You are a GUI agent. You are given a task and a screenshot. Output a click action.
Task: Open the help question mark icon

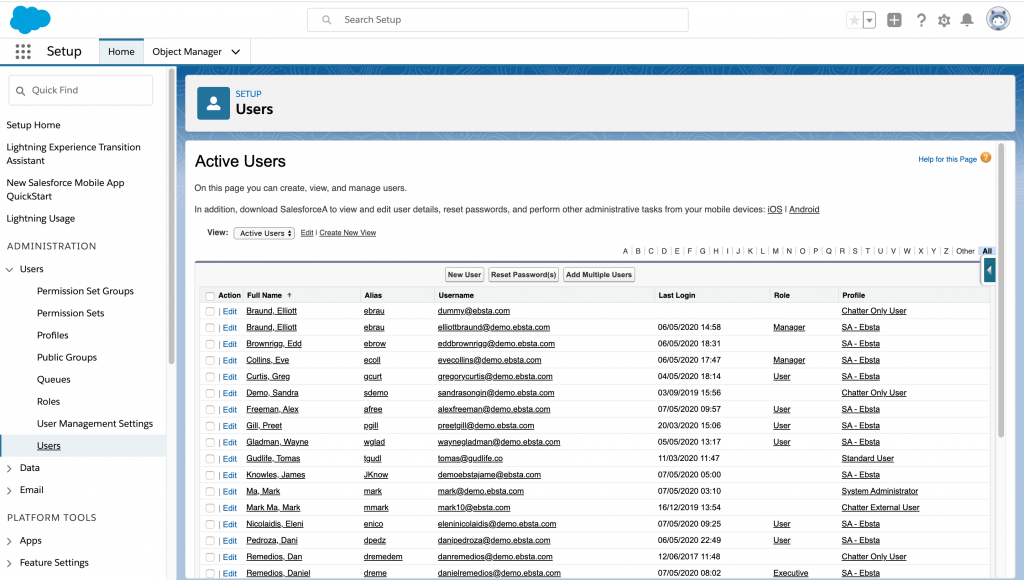click(921, 20)
